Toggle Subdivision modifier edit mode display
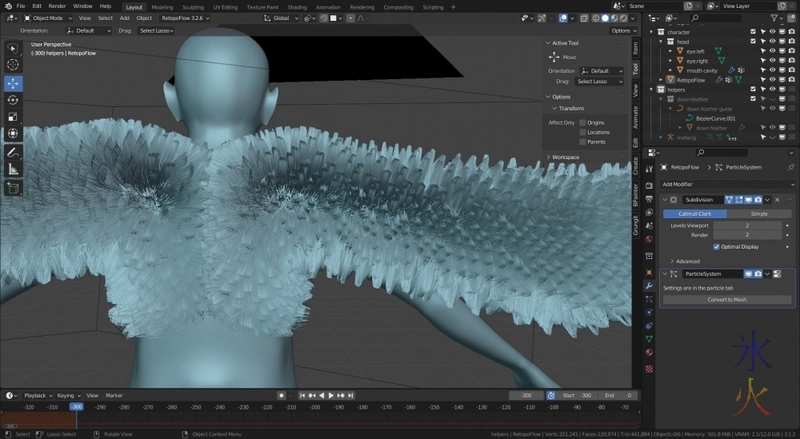 pos(739,200)
